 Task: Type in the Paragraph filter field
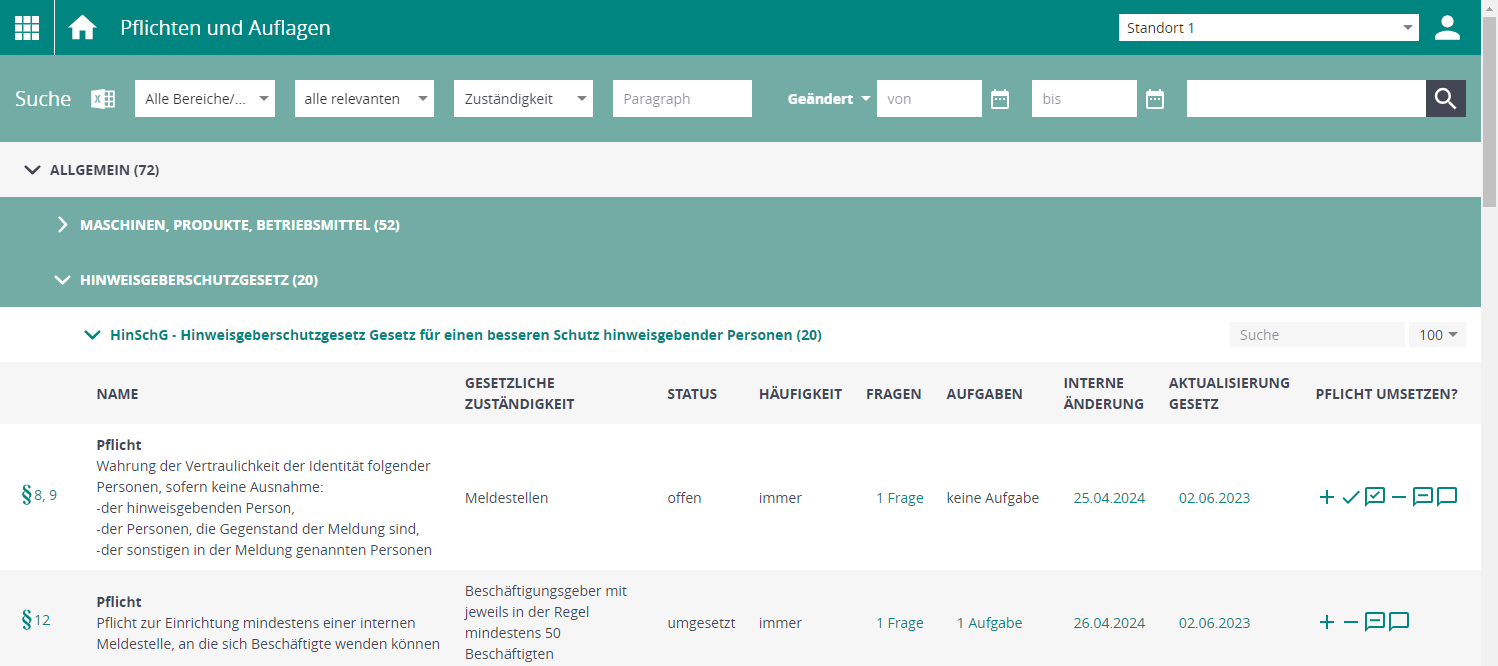pyautogui.click(x=682, y=98)
